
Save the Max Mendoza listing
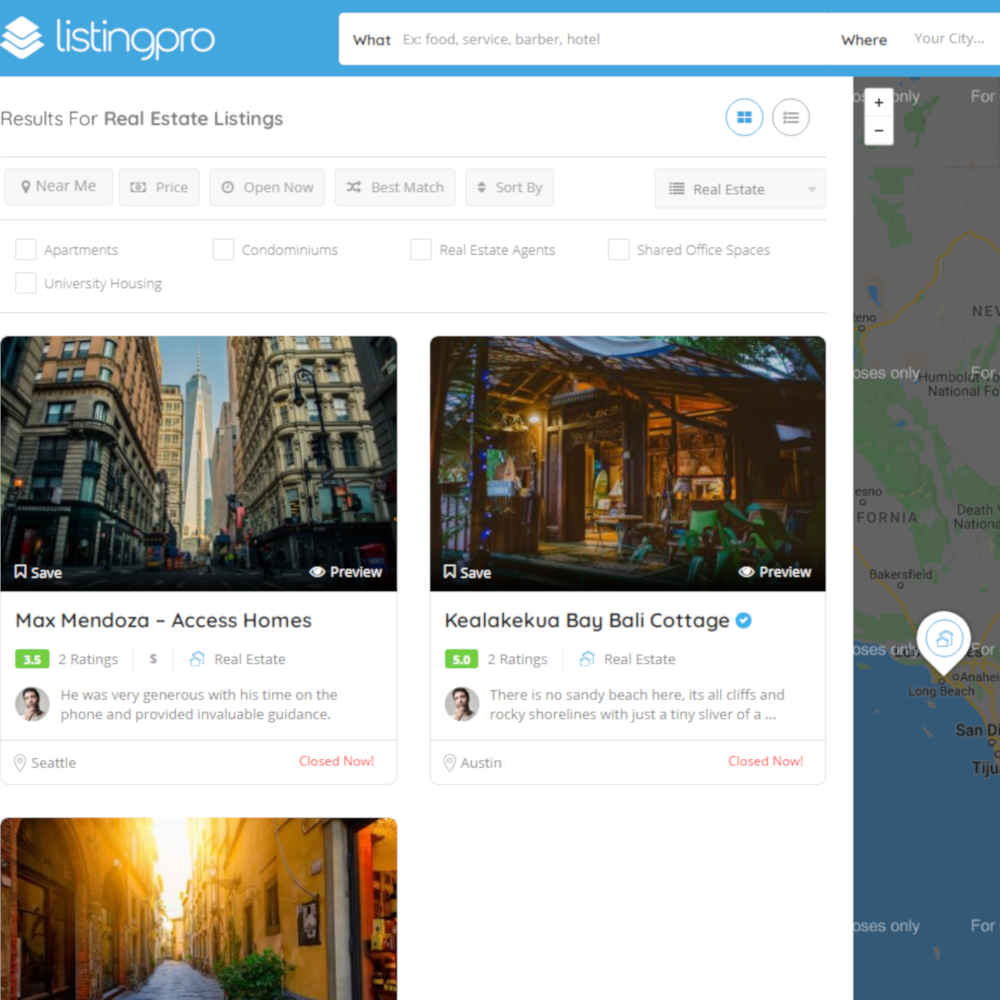[38, 572]
